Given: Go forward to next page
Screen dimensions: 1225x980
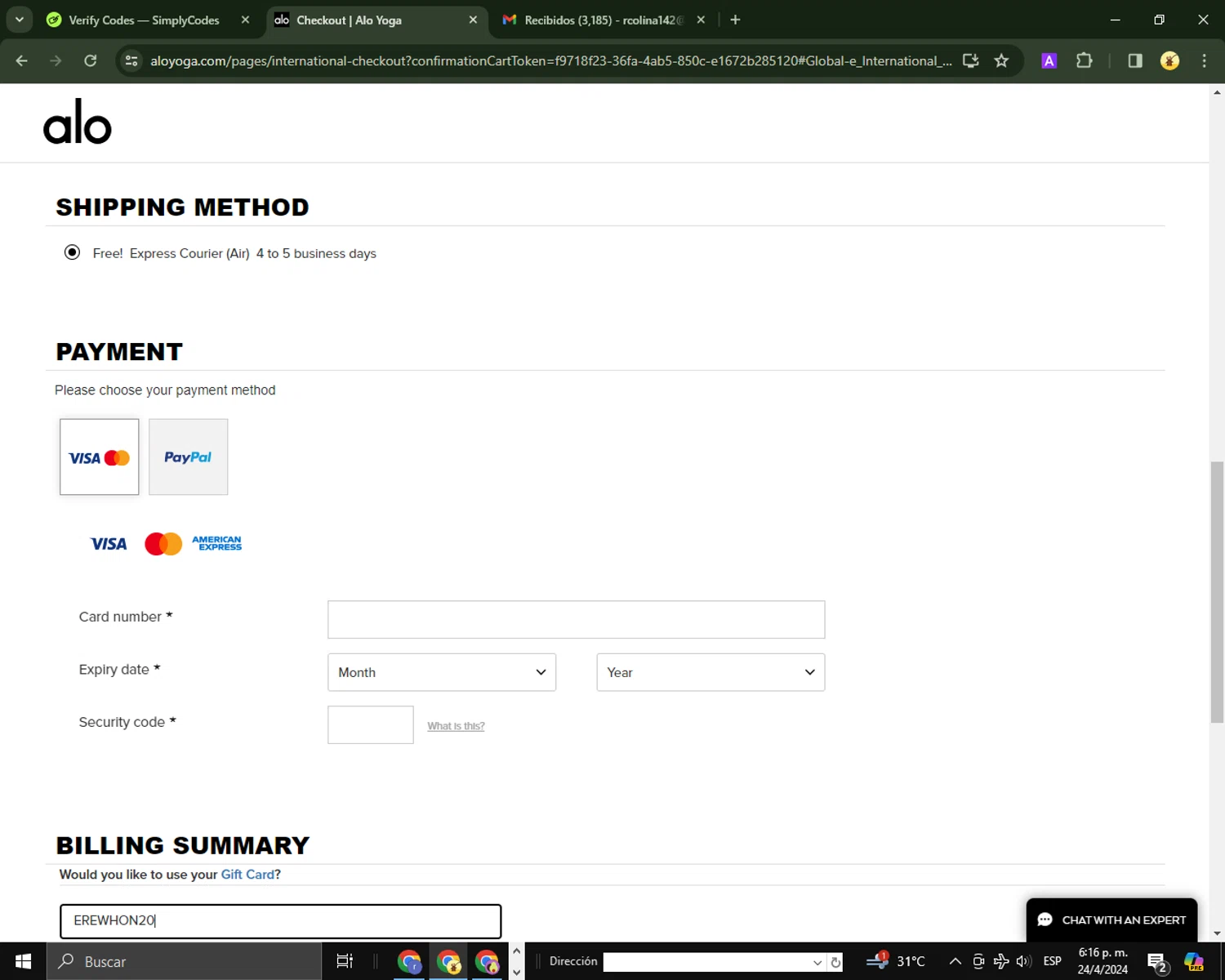Looking at the screenshot, I should [x=56, y=60].
